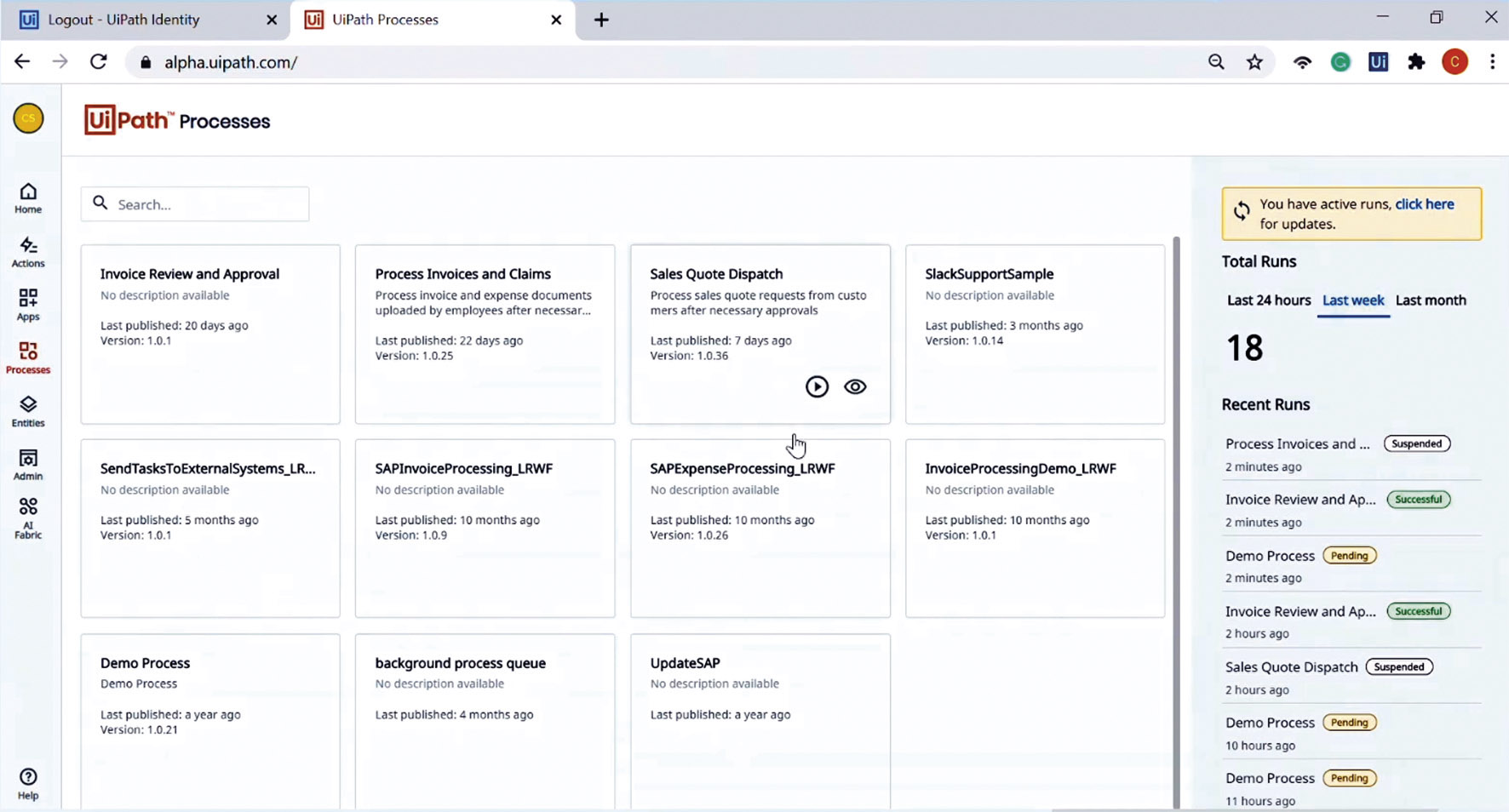This screenshot has width=1509, height=812.
Task: Show runs for Last 24 hours
Action: pos(1269,300)
